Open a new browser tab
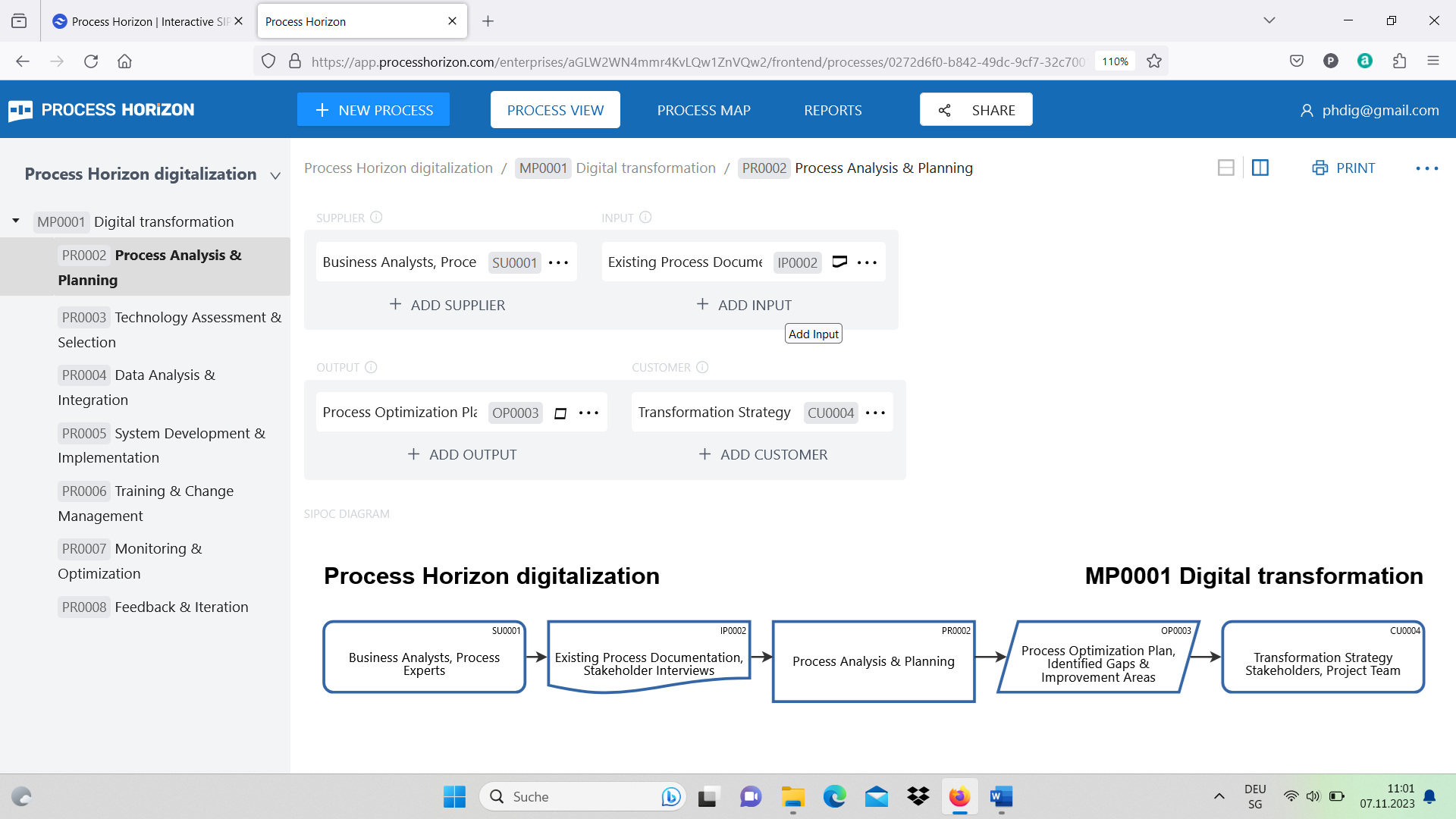The width and height of the screenshot is (1456, 819). pyautogui.click(x=488, y=21)
